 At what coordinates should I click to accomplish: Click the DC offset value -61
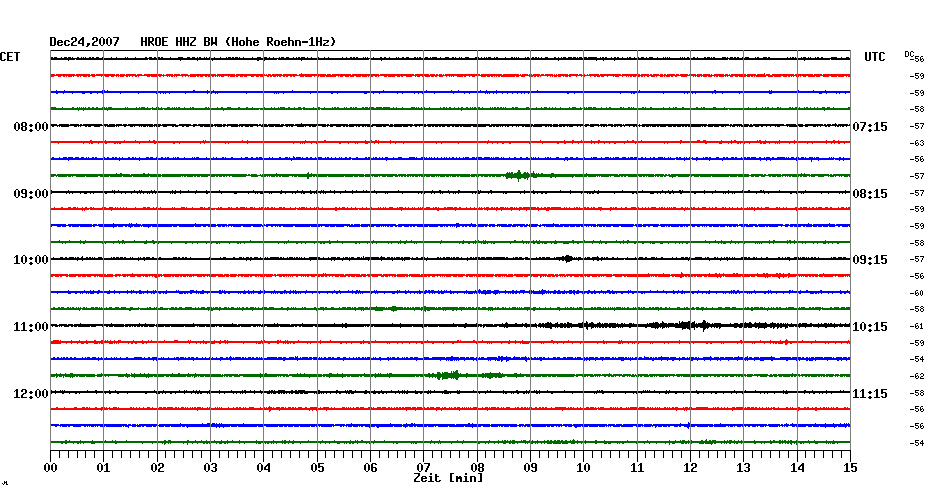tap(918, 326)
